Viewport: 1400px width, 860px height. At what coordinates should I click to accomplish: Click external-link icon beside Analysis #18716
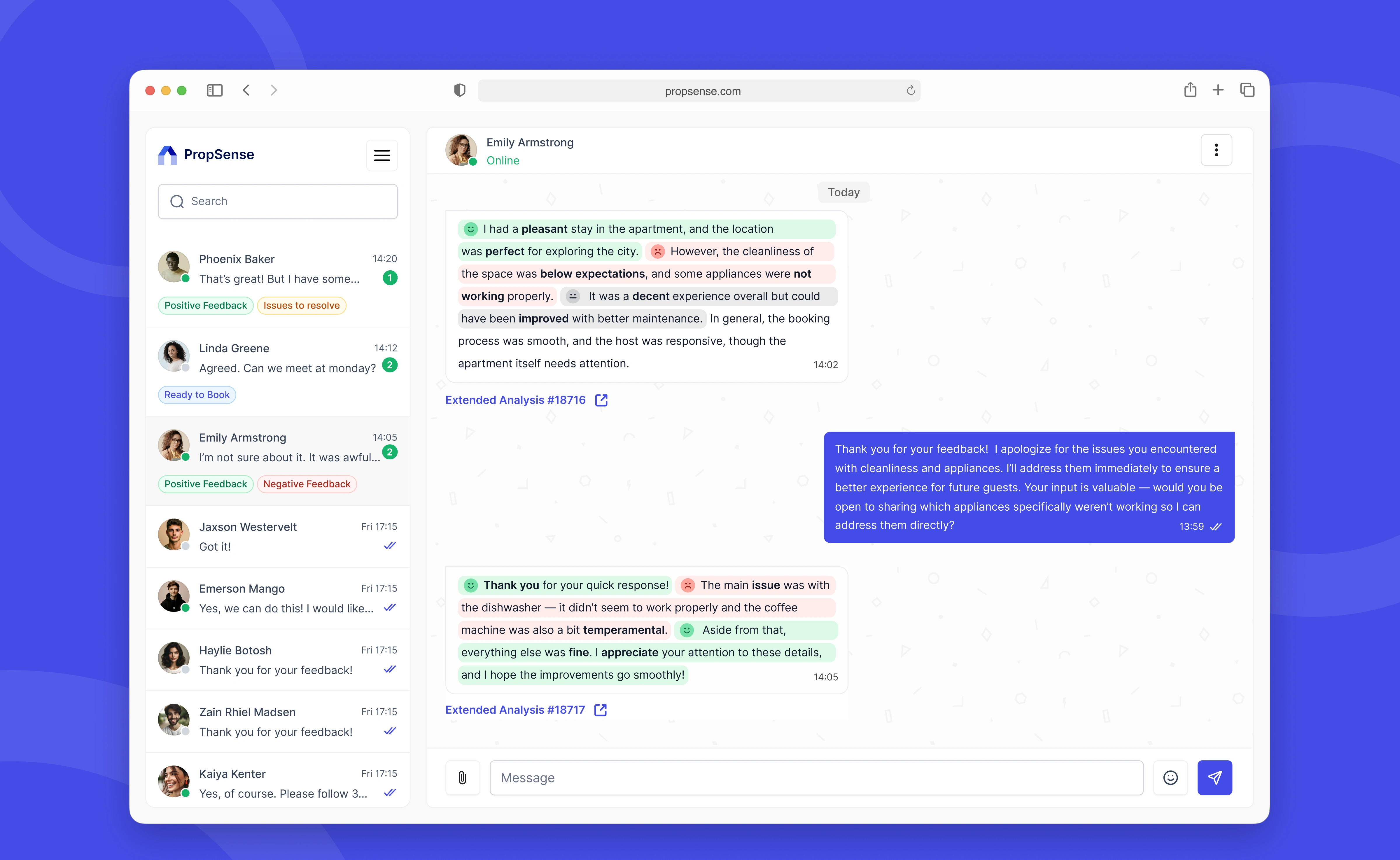601,400
